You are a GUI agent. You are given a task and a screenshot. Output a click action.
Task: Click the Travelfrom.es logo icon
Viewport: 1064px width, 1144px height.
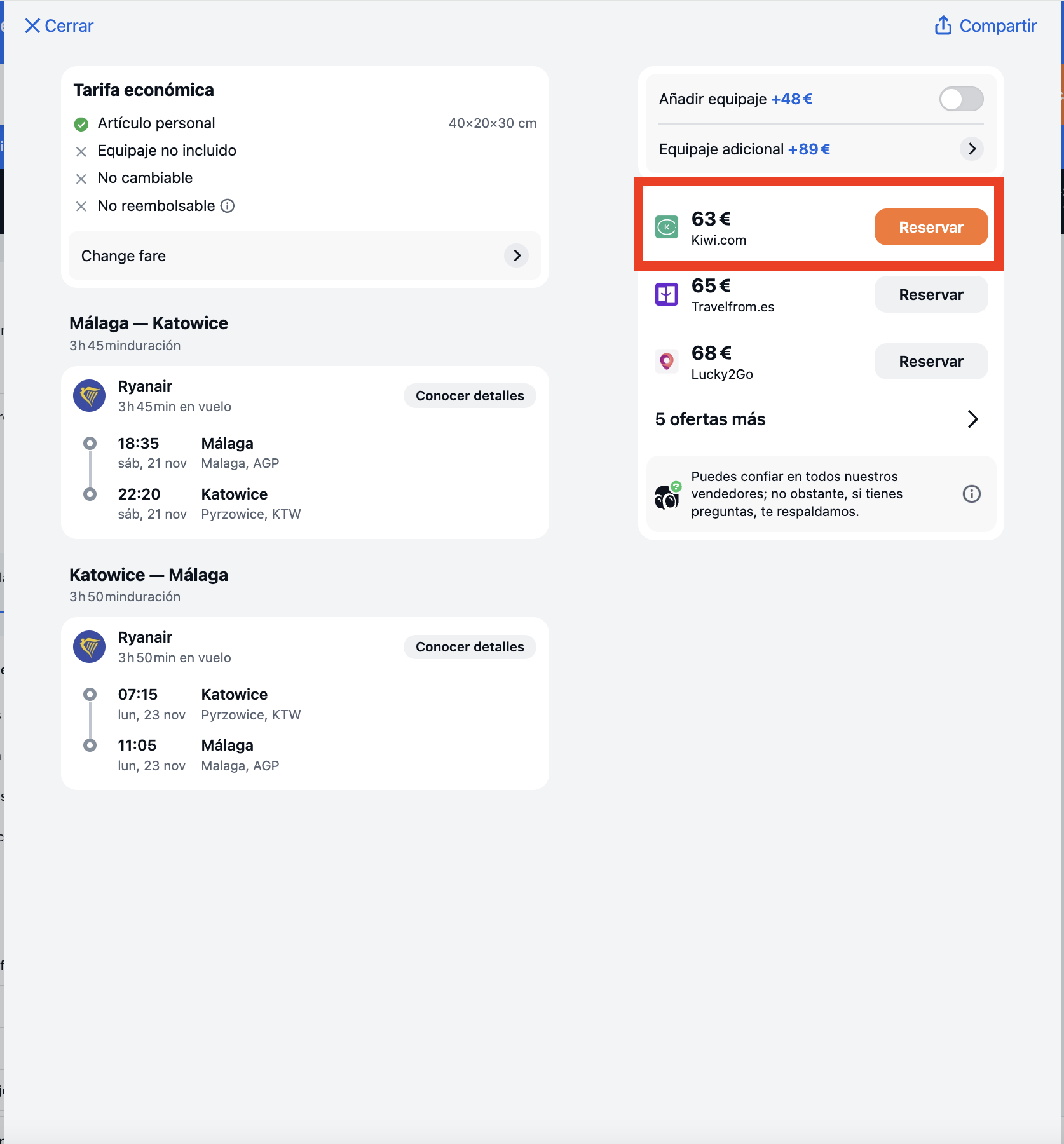tap(667, 294)
